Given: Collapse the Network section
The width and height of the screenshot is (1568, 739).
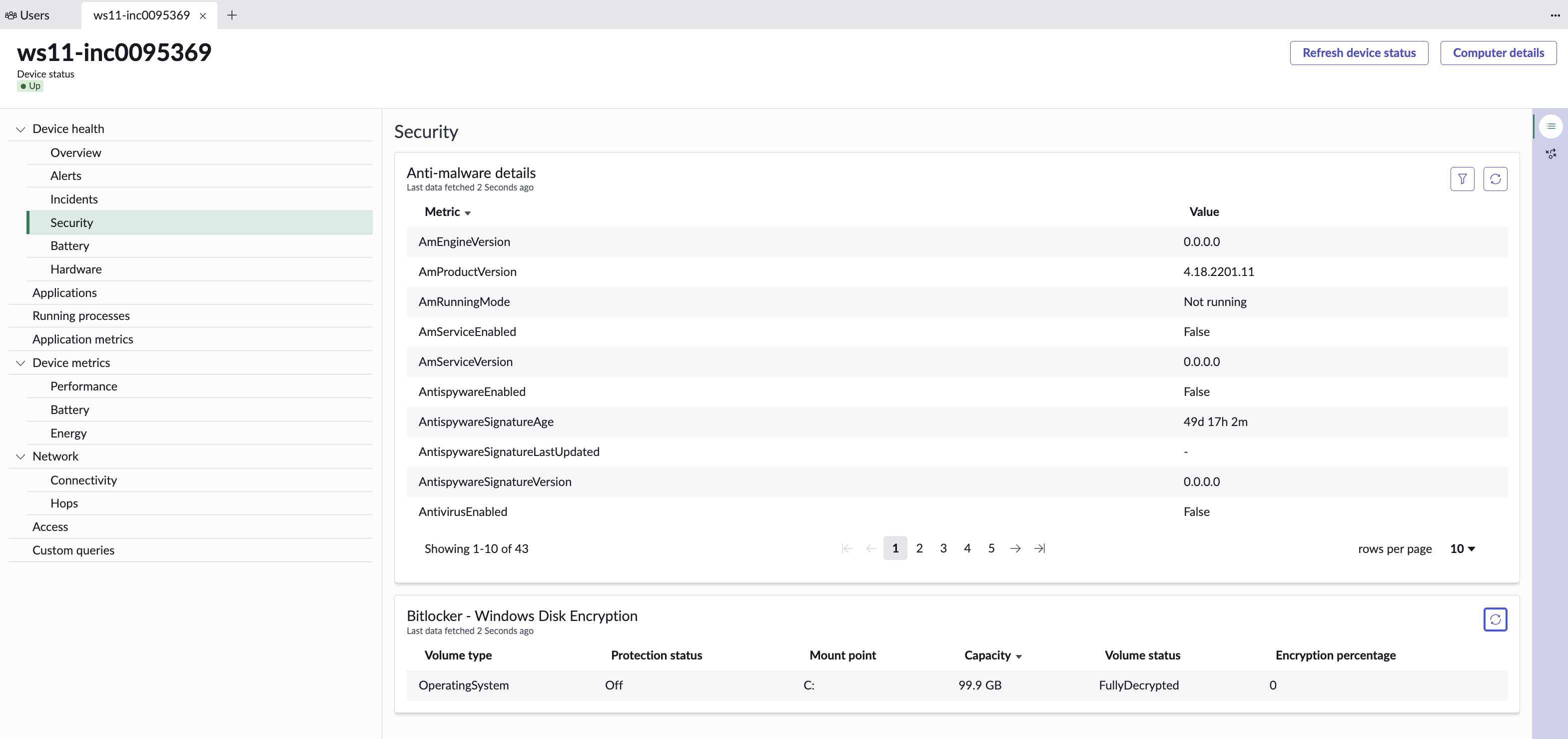Looking at the screenshot, I should (20, 457).
